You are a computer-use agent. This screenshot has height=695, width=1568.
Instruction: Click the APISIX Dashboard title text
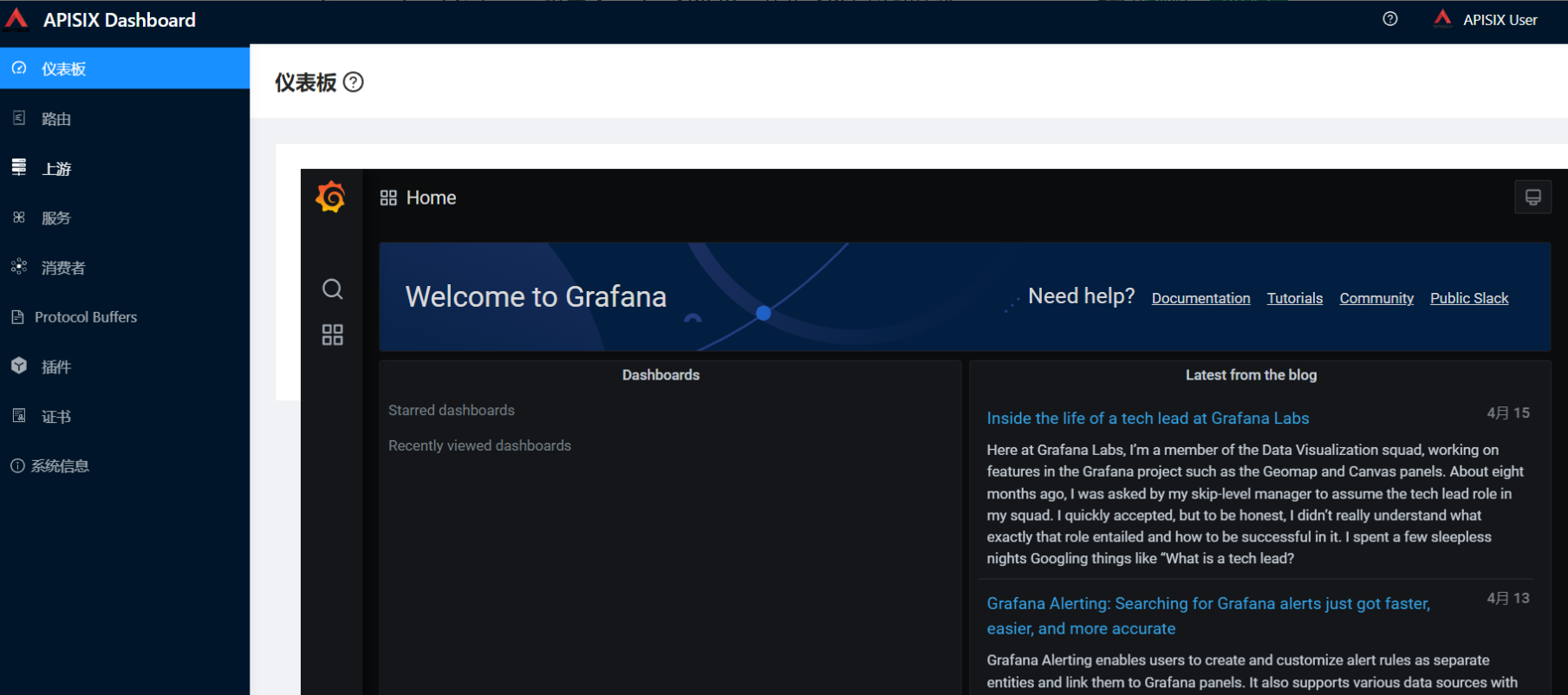point(120,20)
